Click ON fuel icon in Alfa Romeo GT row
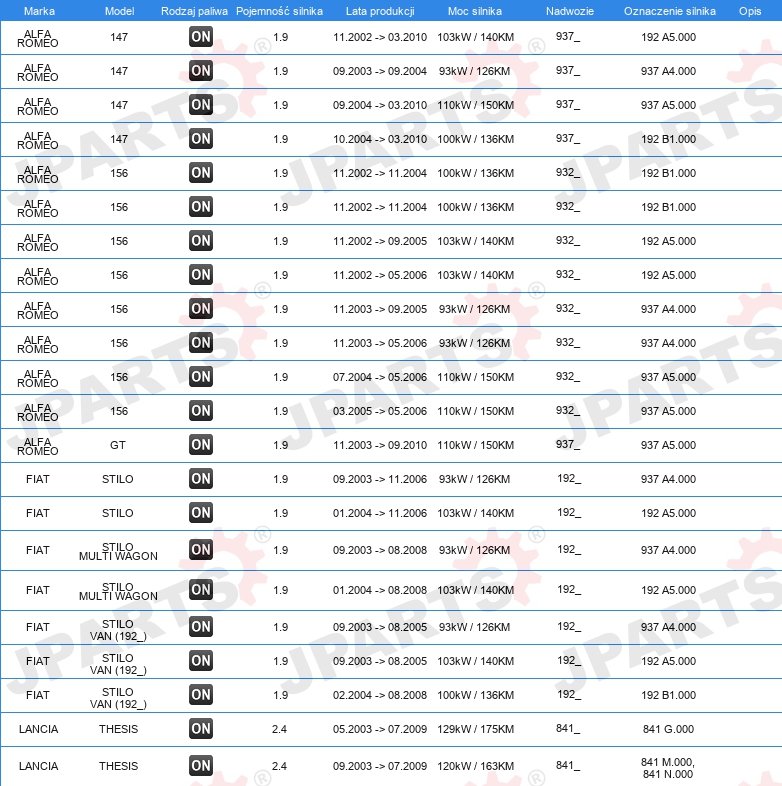Image resolution: width=782 pixels, height=786 pixels. point(201,445)
